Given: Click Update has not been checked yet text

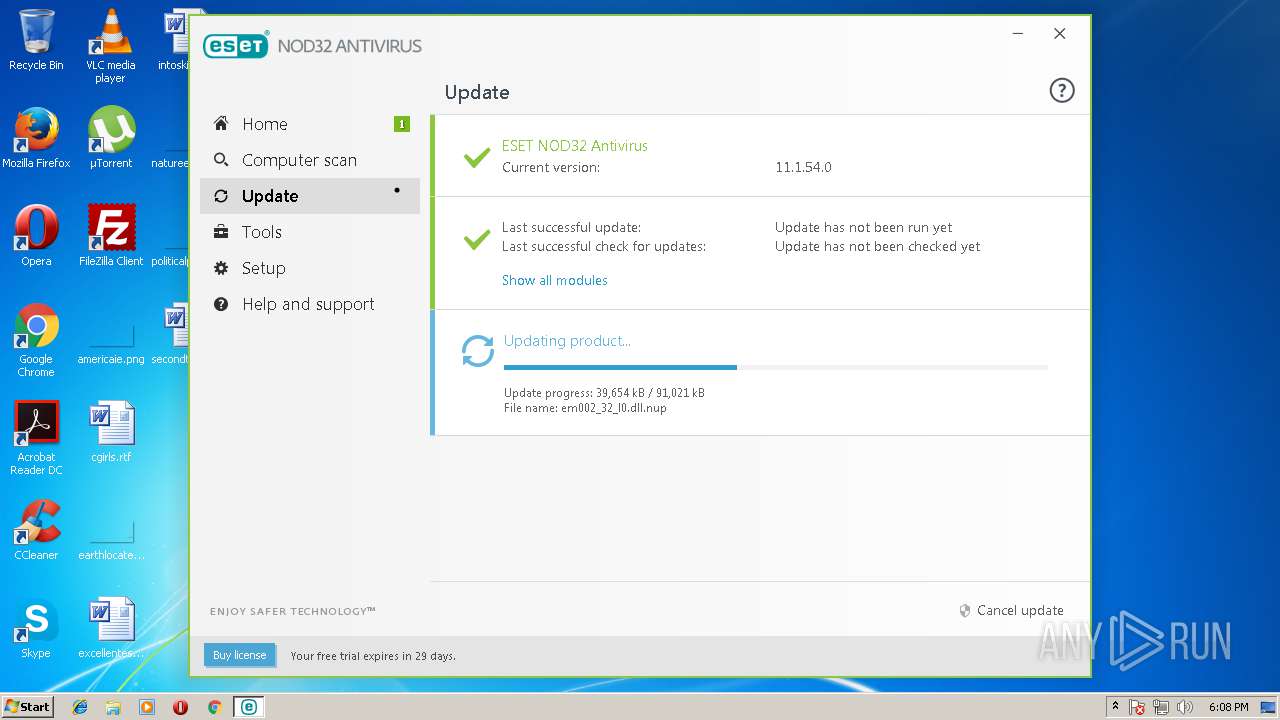Looking at the screenshot, I should (878, 246).
